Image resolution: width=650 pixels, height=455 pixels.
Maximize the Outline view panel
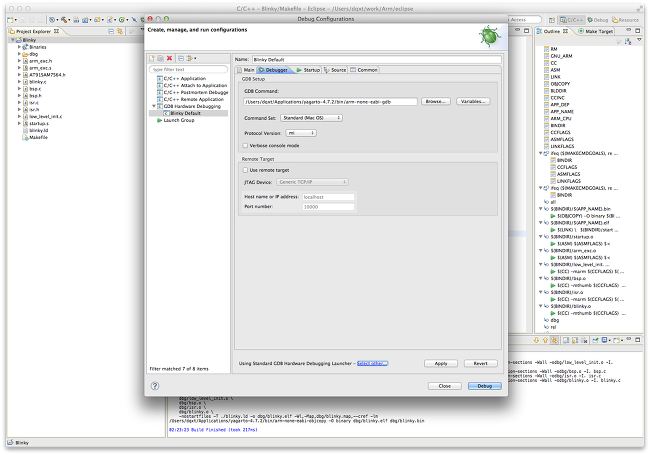638,30
